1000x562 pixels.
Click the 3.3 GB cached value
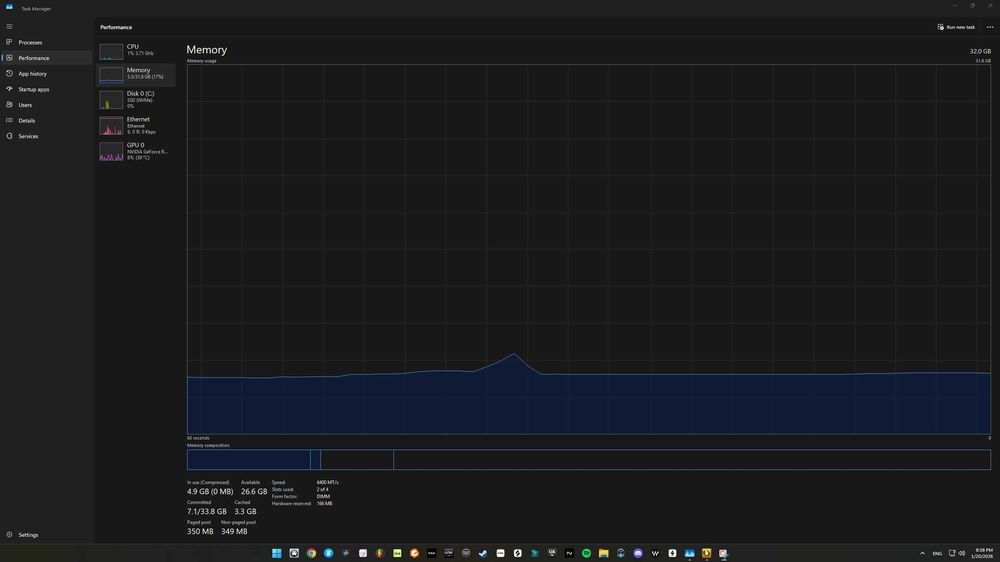click(x=246, y=512)
